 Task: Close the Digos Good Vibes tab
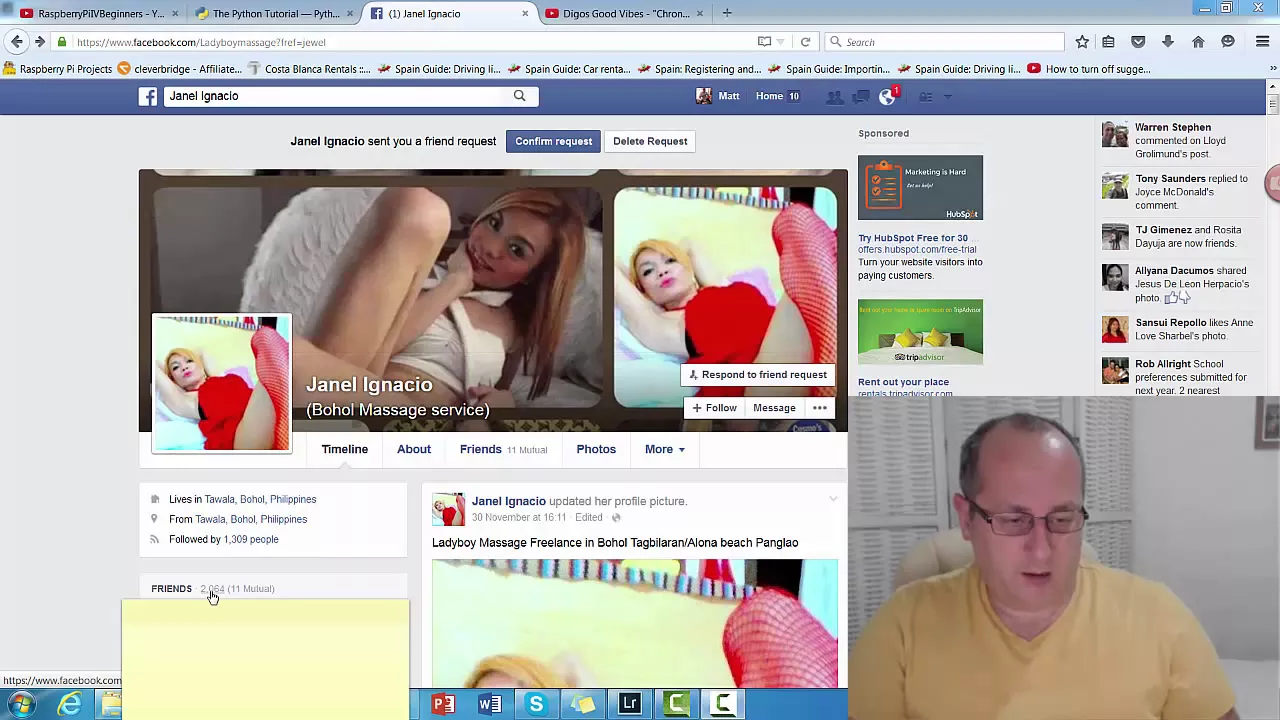pos(700,13)
